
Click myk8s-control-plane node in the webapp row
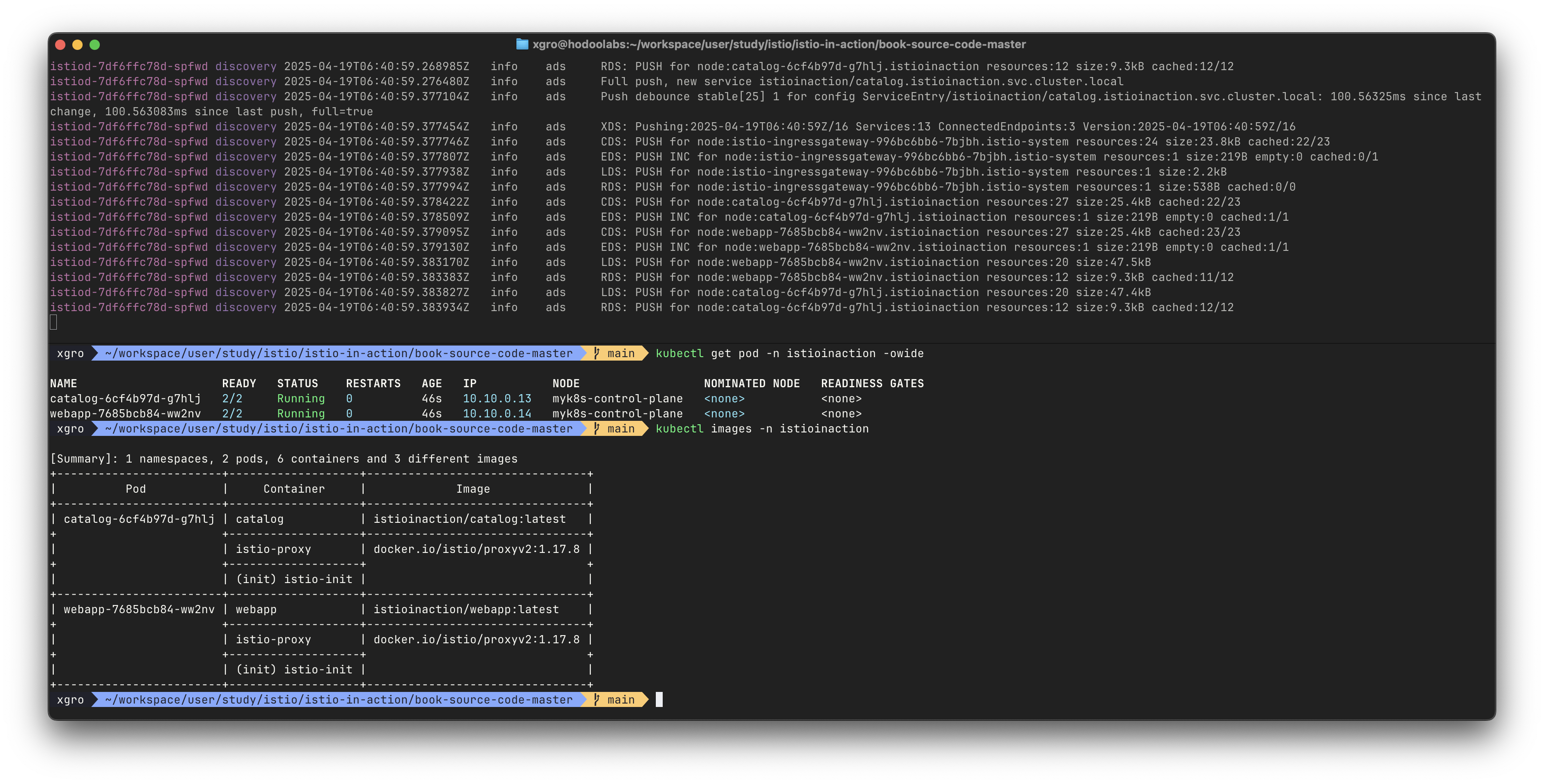coord(618,414)
